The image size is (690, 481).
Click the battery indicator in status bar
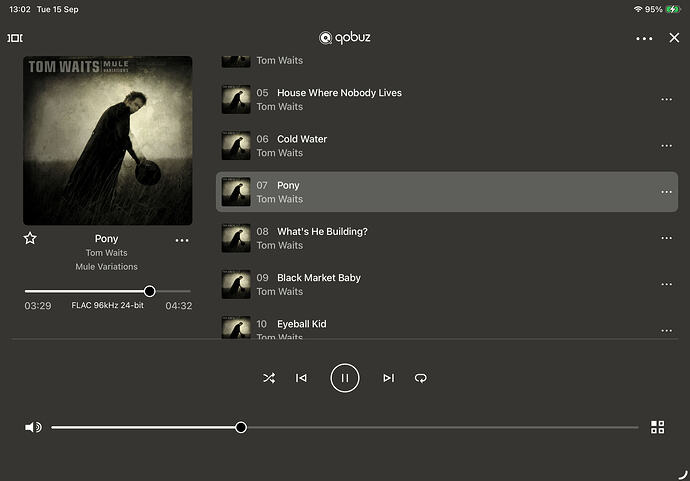673,9
